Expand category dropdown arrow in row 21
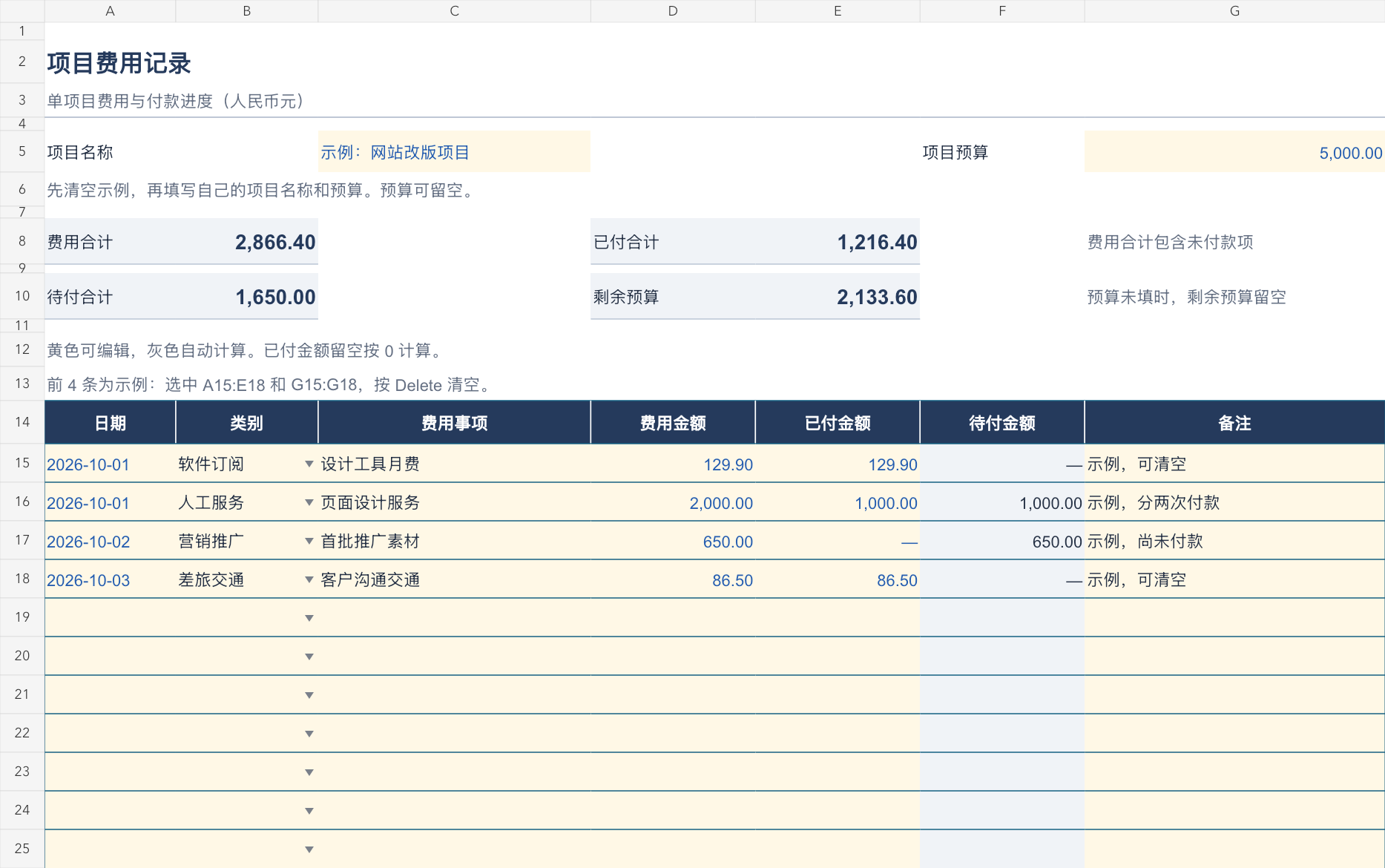 pyautogui.click(x=309, y=695)
